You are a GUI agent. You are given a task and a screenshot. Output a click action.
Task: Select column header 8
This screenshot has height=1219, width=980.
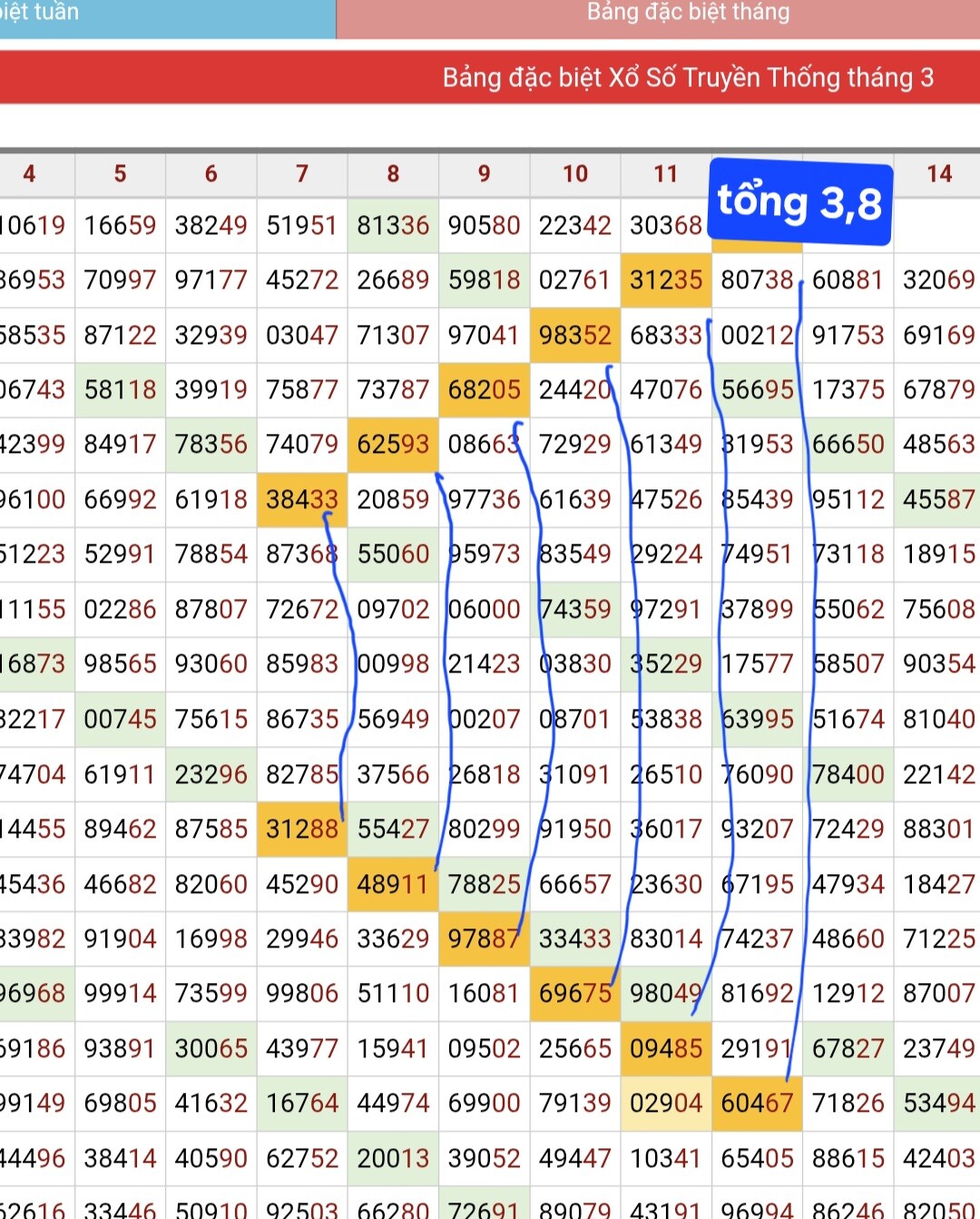(393, 173)
